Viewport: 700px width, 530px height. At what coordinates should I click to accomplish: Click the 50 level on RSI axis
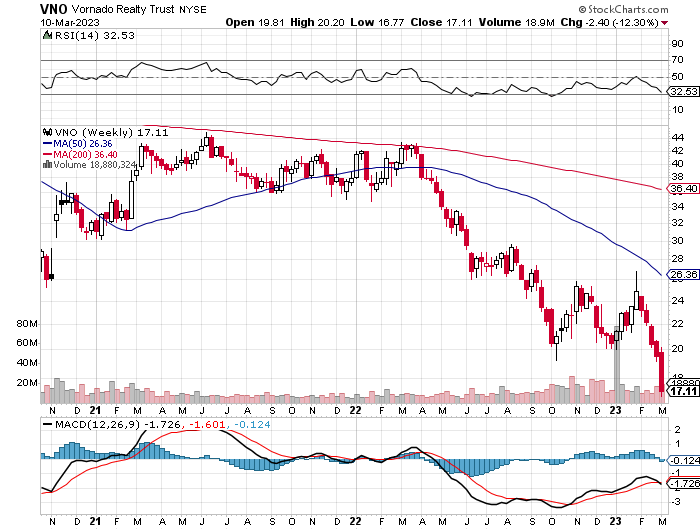click(x=677, y=76)
